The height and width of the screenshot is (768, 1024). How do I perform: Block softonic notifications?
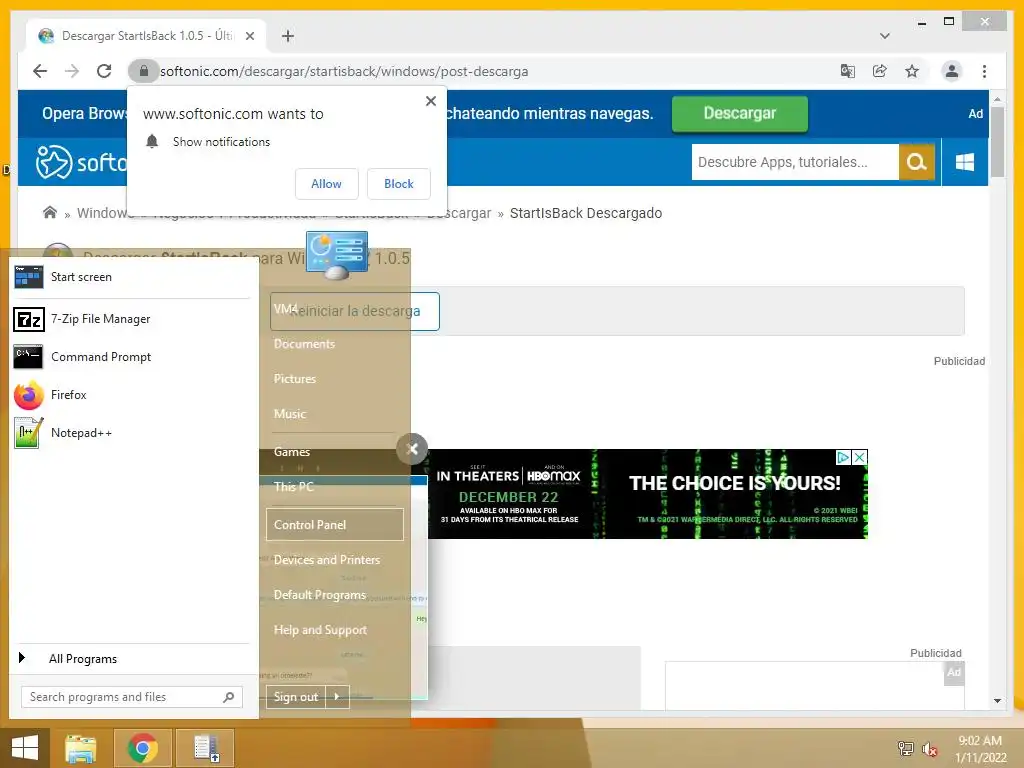398,184
